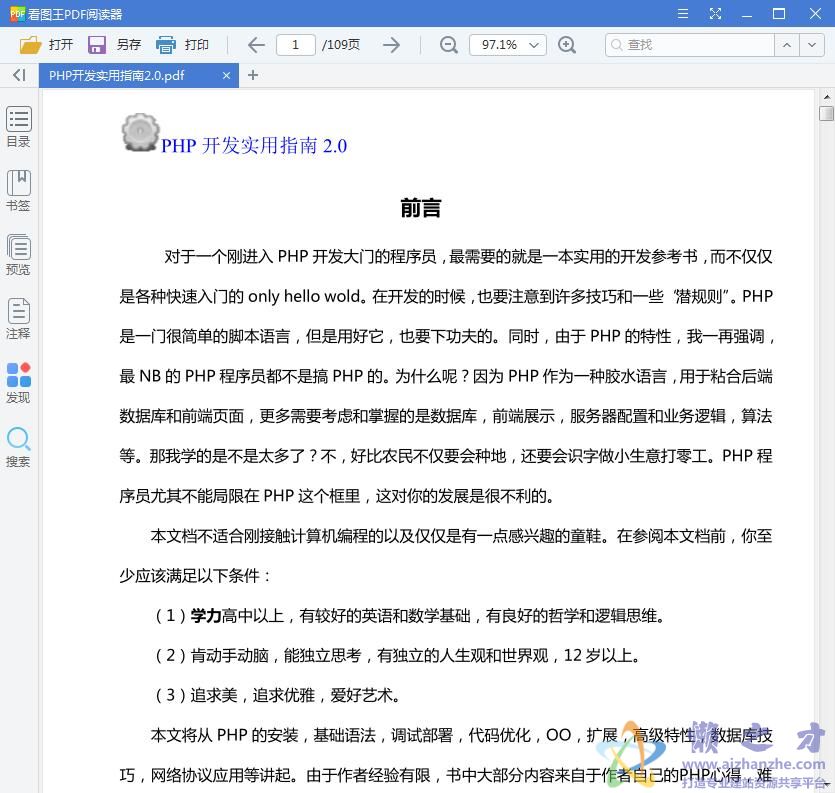Click the text only hello wold
This screenshot has width=835, height=793.
click(x=305, y=296)
